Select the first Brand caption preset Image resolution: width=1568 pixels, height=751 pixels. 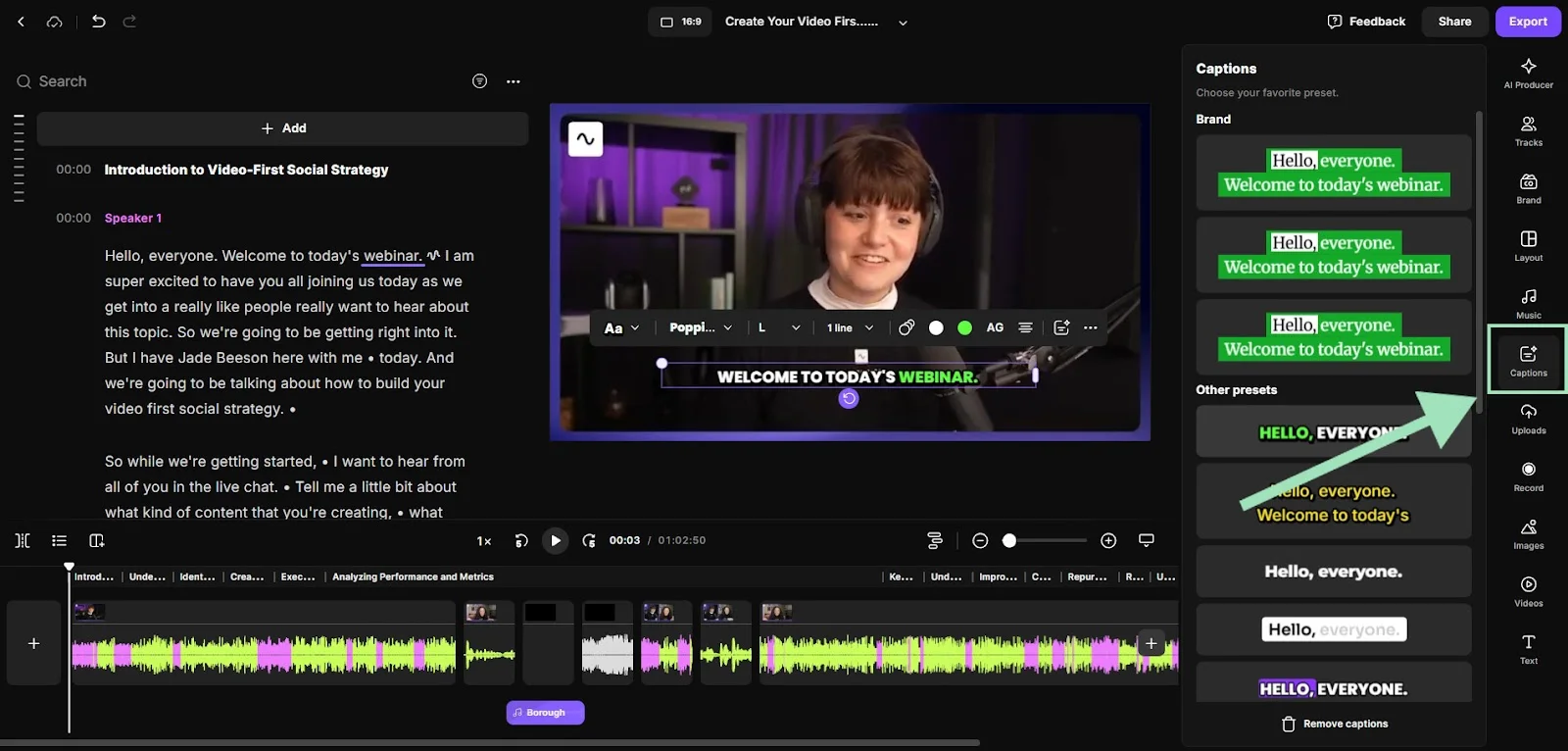pyautogui.click(x=1333, y=173)
